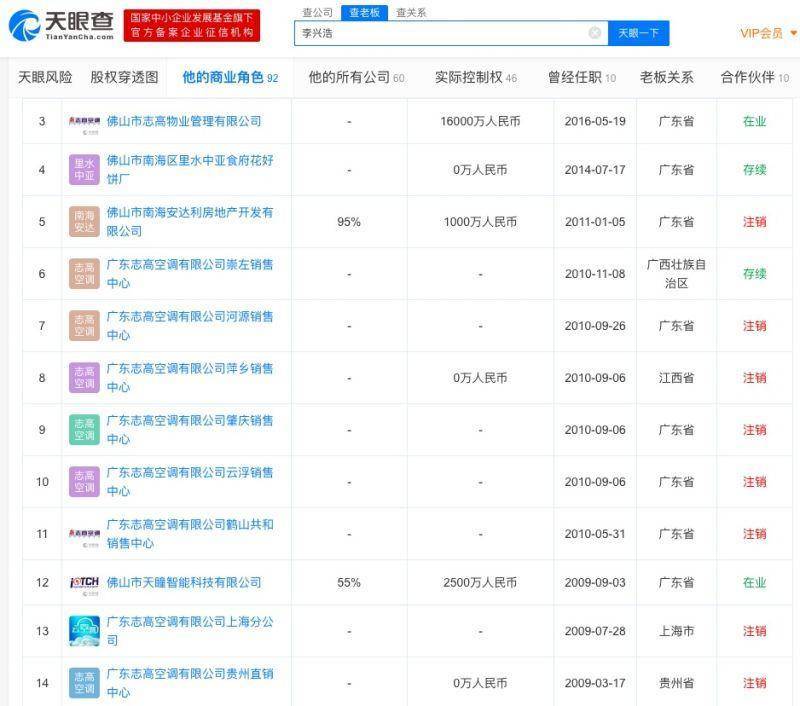Click the 上海市 region cell
Screen dimensions: 800x706
tap(676, 632)
